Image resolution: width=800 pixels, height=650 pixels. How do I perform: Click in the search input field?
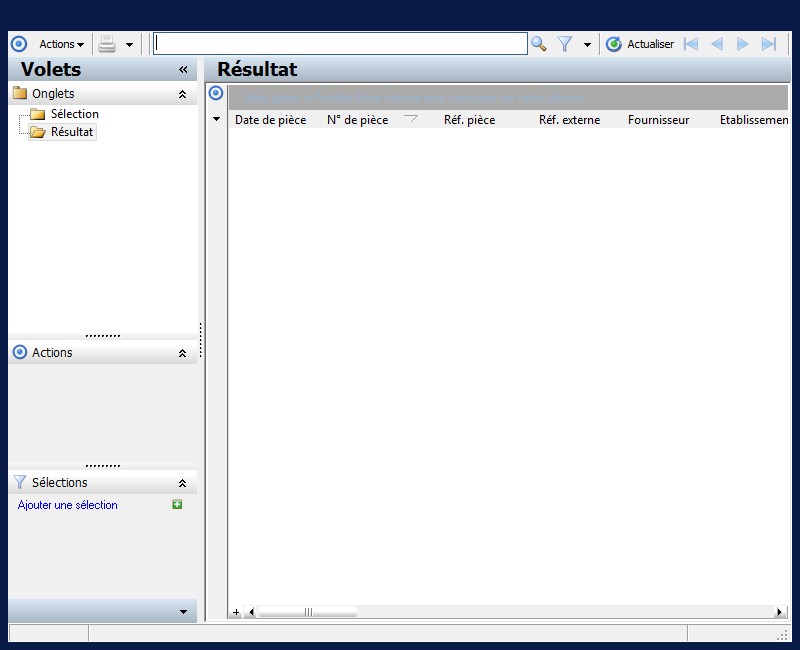pos(340,44)
